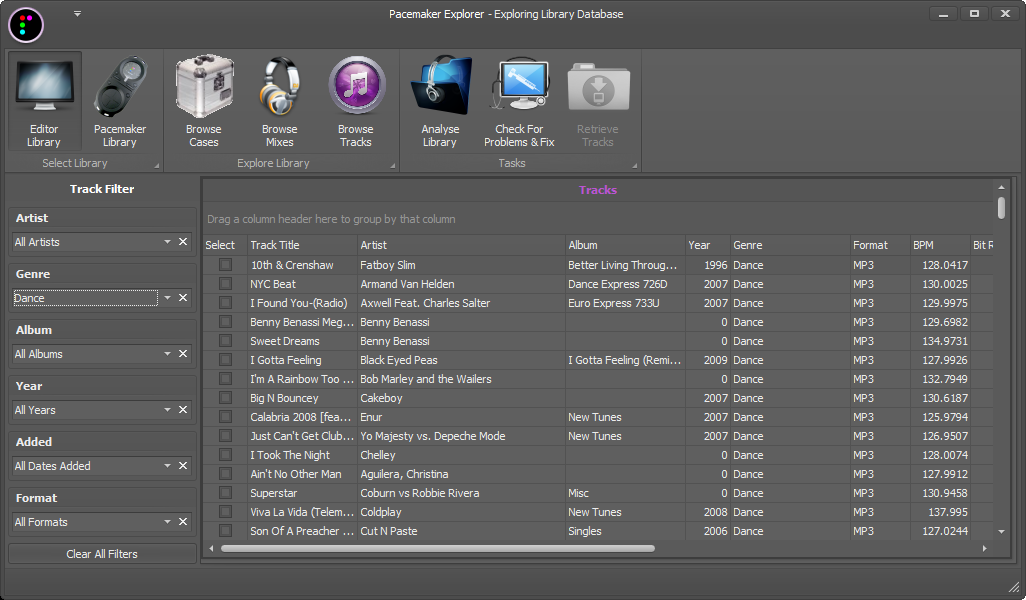The height and width of the screenshot is (600, 1026).
Task: Expand the All Dates Added dropdown
Action: [x=168, y=466]
